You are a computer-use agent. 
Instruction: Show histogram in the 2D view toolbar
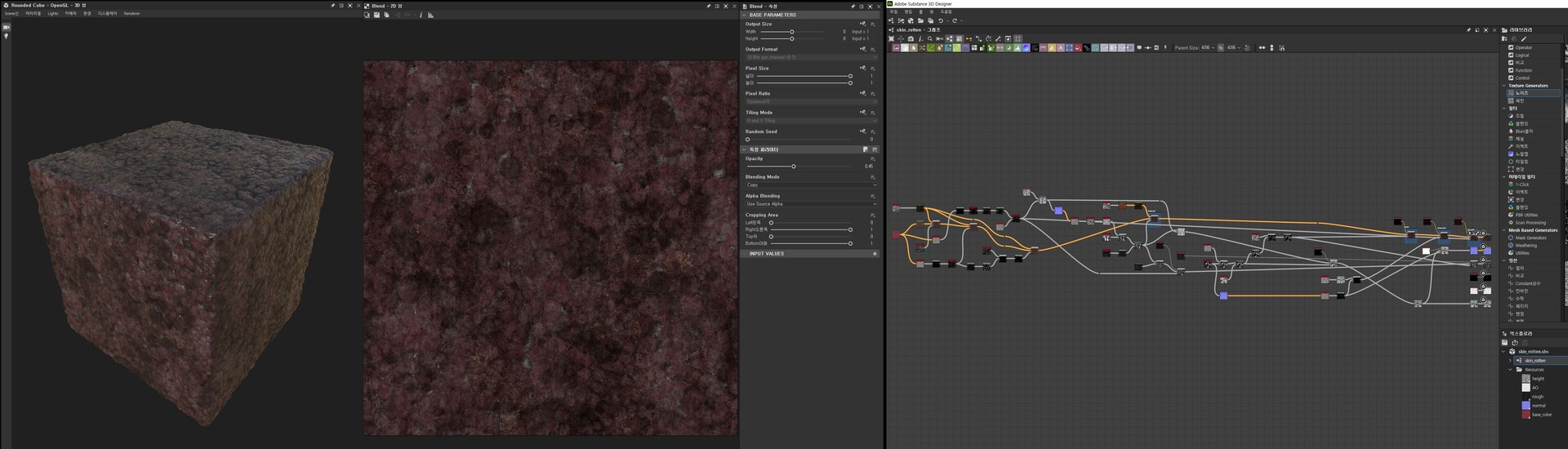(431, 15)
